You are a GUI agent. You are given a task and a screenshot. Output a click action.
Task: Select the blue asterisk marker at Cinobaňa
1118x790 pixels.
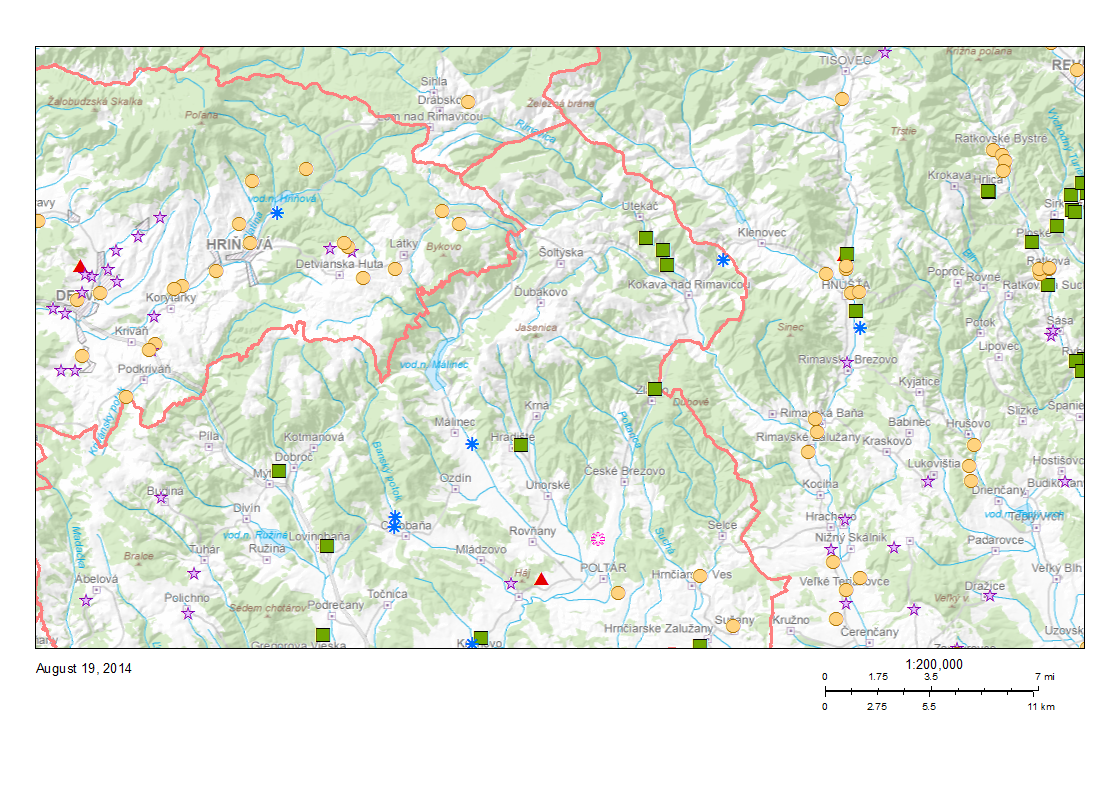click(x=394, y=520)
